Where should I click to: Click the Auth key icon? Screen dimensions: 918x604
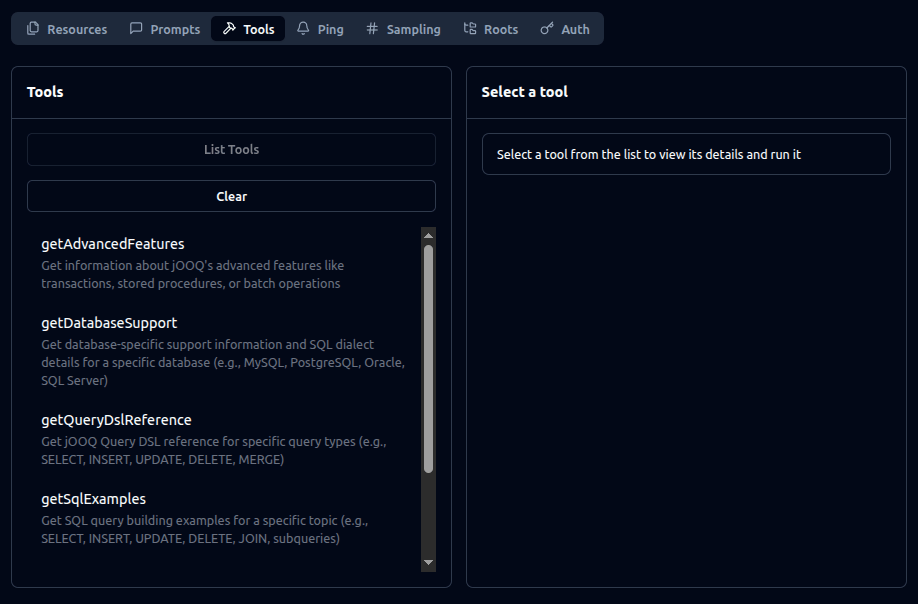547,29
